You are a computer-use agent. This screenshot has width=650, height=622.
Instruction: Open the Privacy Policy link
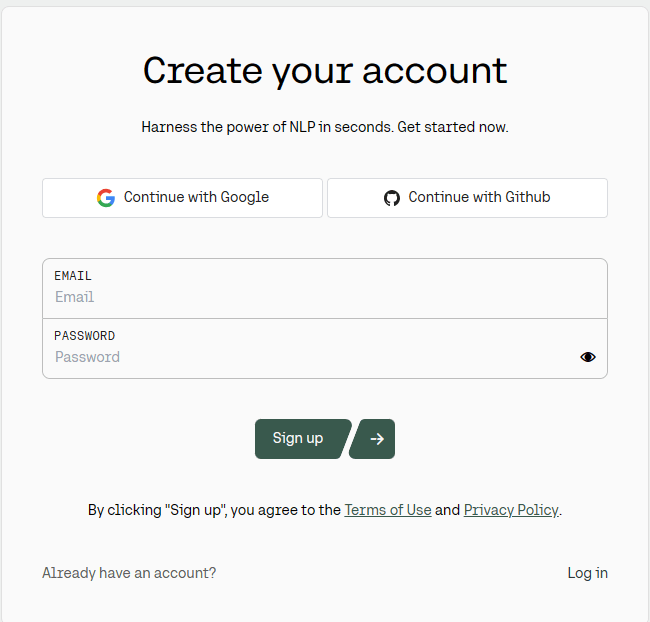pyautogui.click(x=511, y=510)
